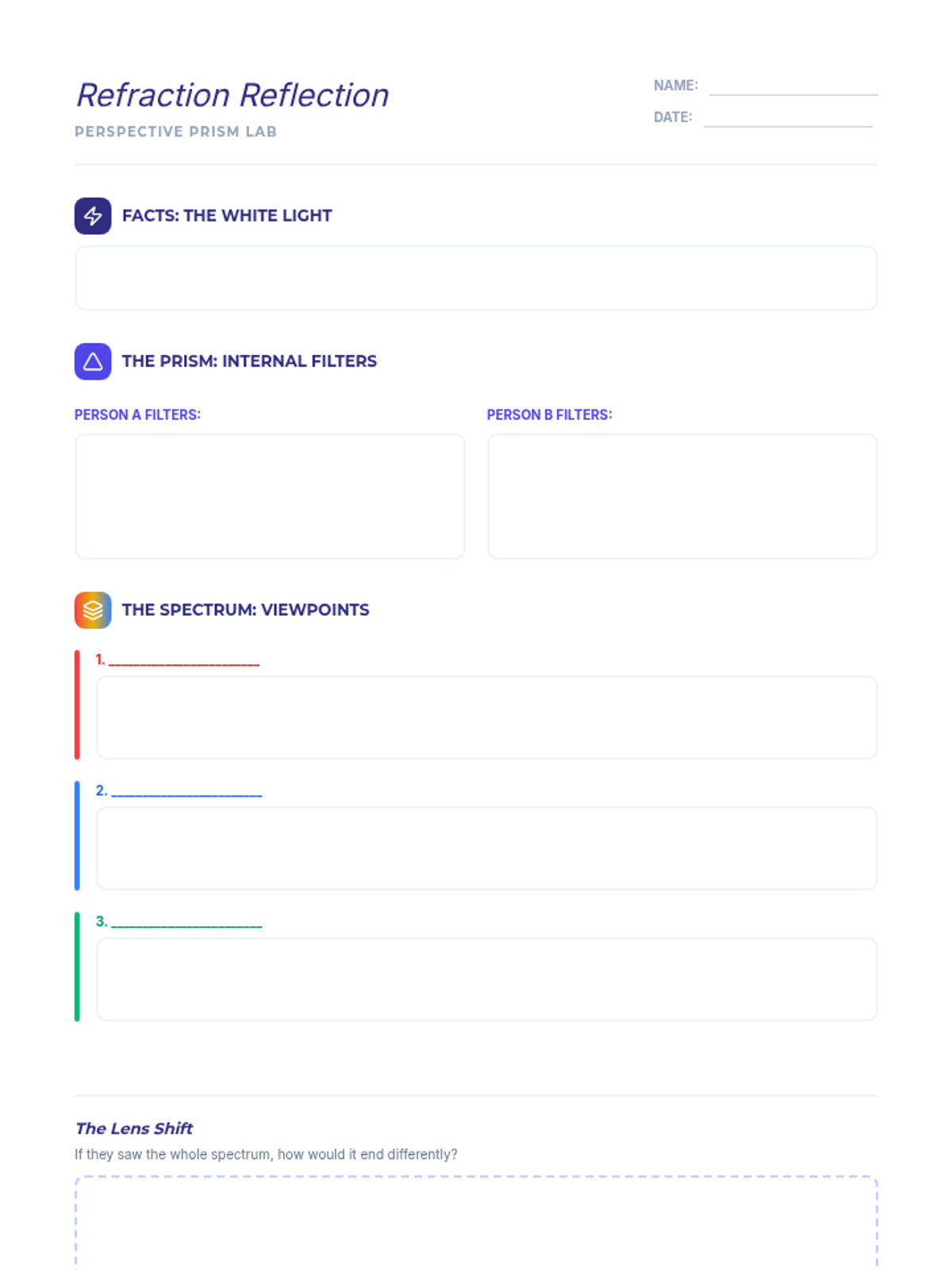Click the Person B Filters box
Image resolution: width=952 pixels, height=1270 pixels.
(682, 496)
